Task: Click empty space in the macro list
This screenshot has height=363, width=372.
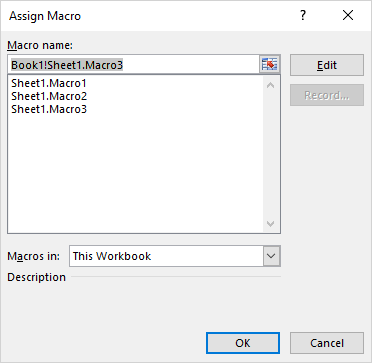Action: pyautogui.click(x=135, y=173)
